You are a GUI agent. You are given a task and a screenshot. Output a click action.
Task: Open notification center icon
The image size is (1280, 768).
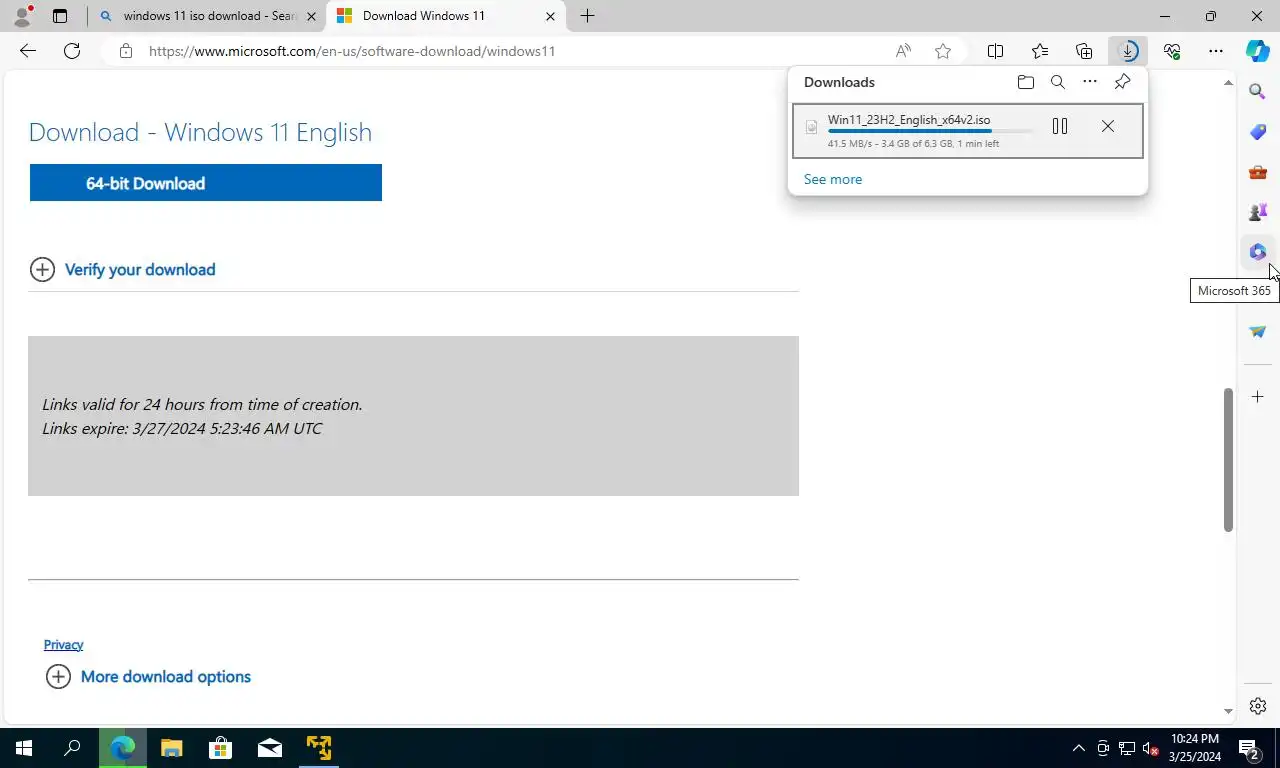1249,748
